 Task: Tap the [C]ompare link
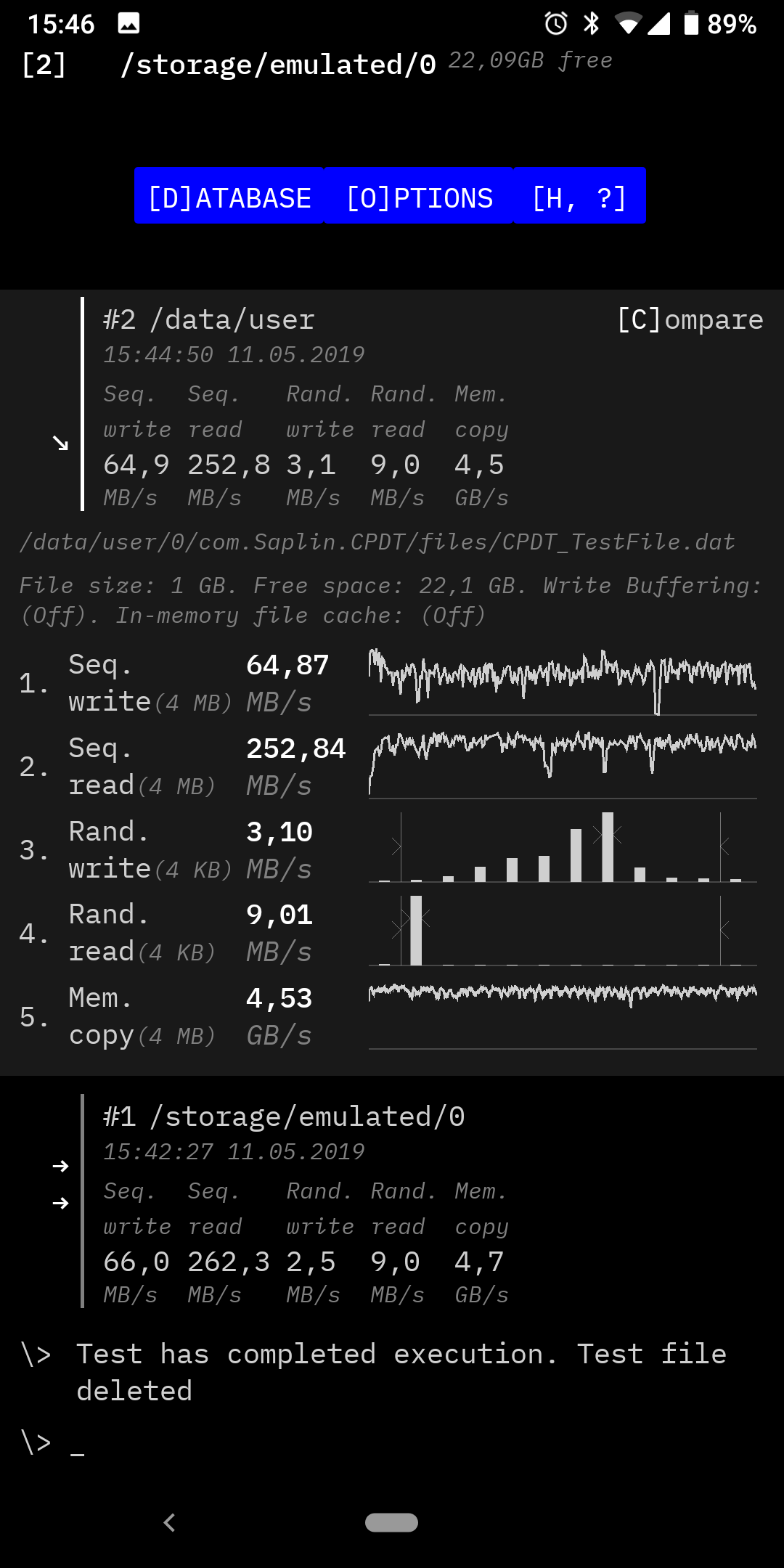(x=690, y=319)
